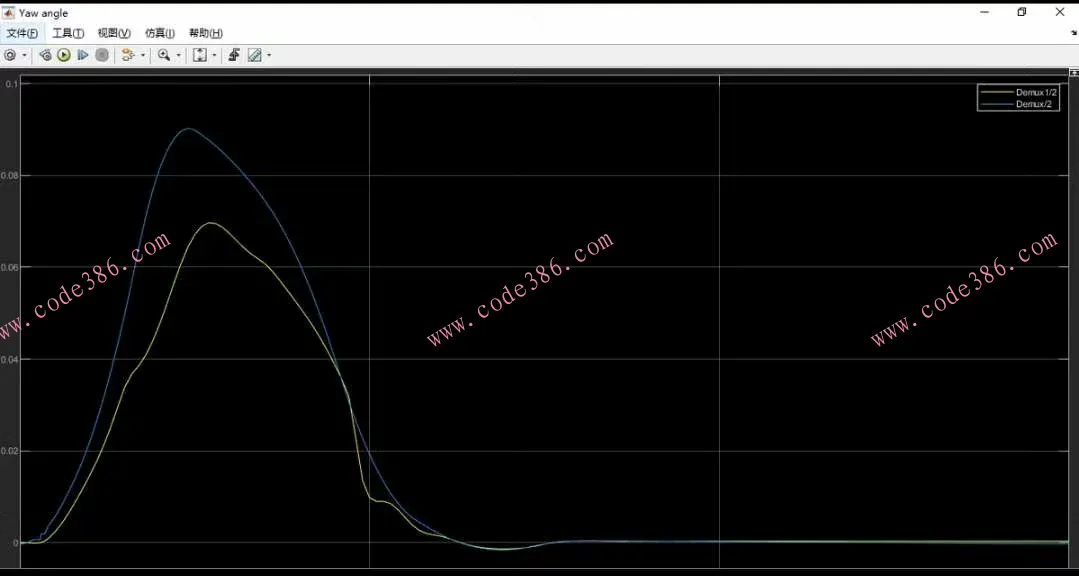Select the Zoom magnifier tool

click(164, 55)
